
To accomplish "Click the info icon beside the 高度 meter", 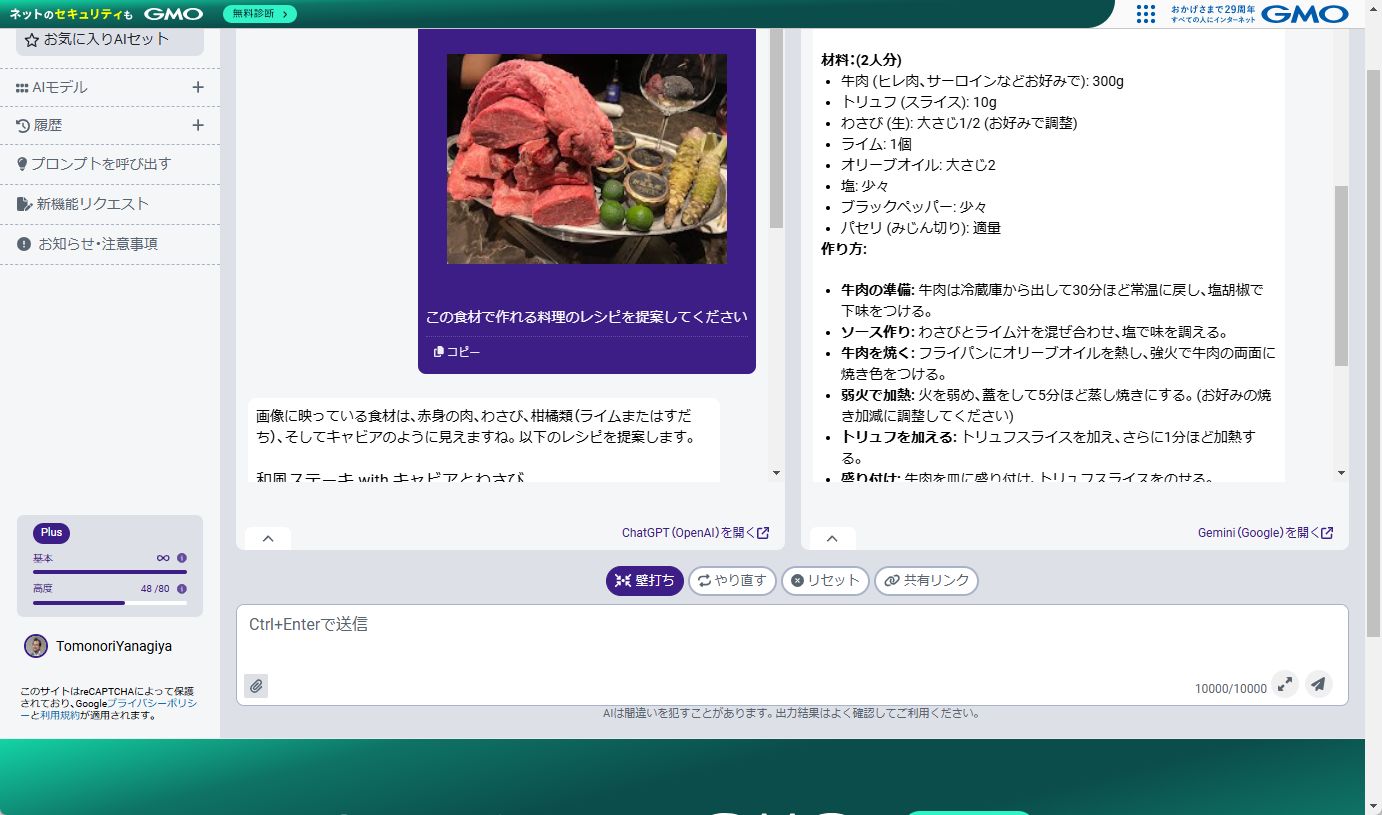I will click(179, 589).
